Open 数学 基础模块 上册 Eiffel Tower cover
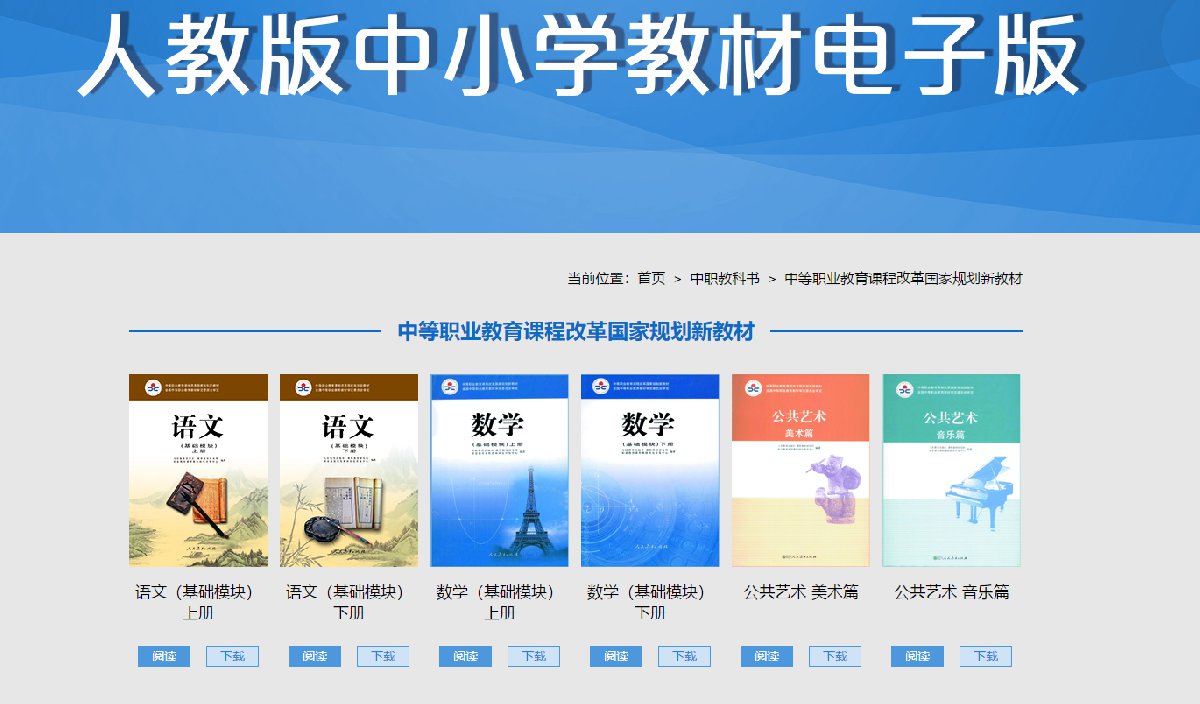 coord(499,471)
